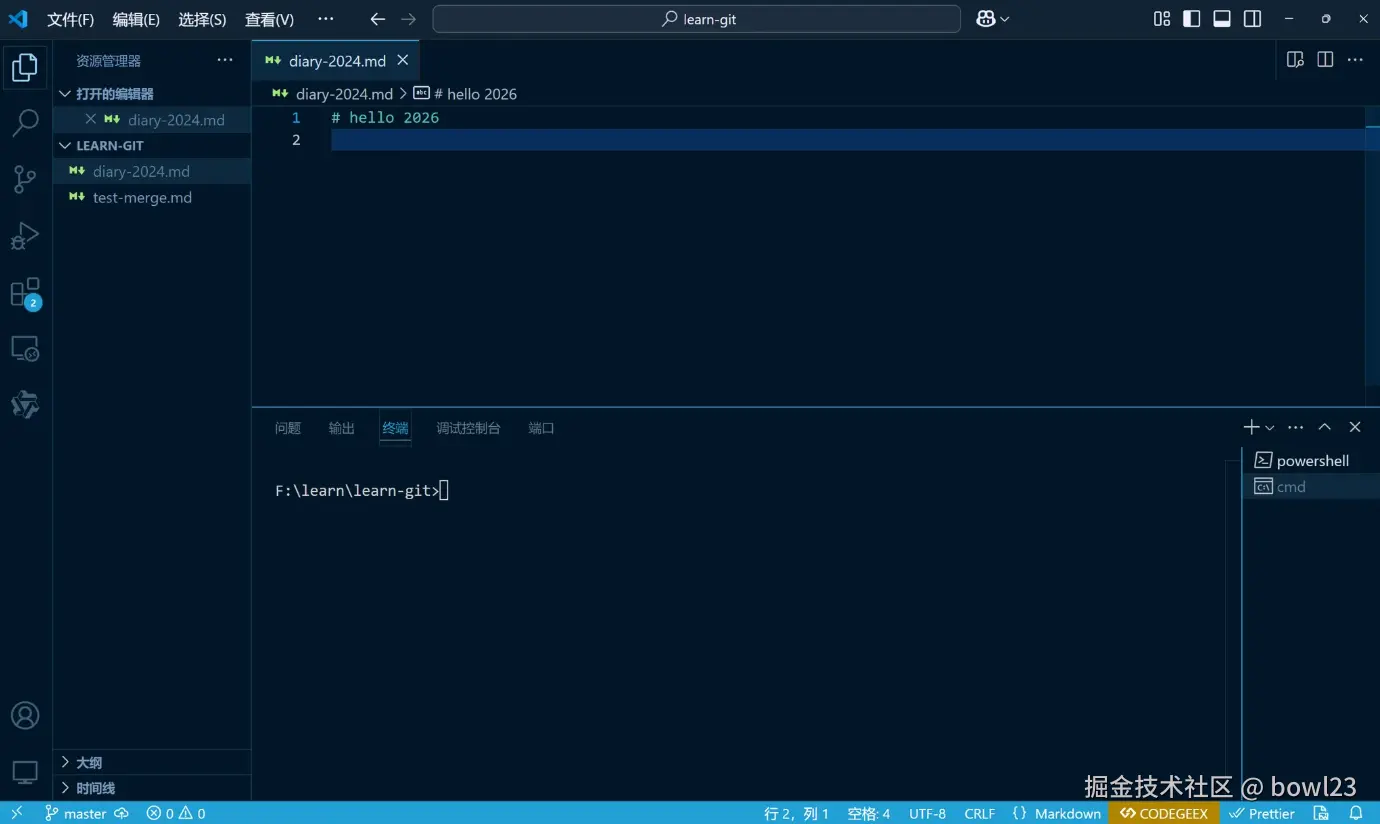Screen dimensions: 1380x824
Task: Maximize the panel with the up chevron
Action: pos(1325,427)
